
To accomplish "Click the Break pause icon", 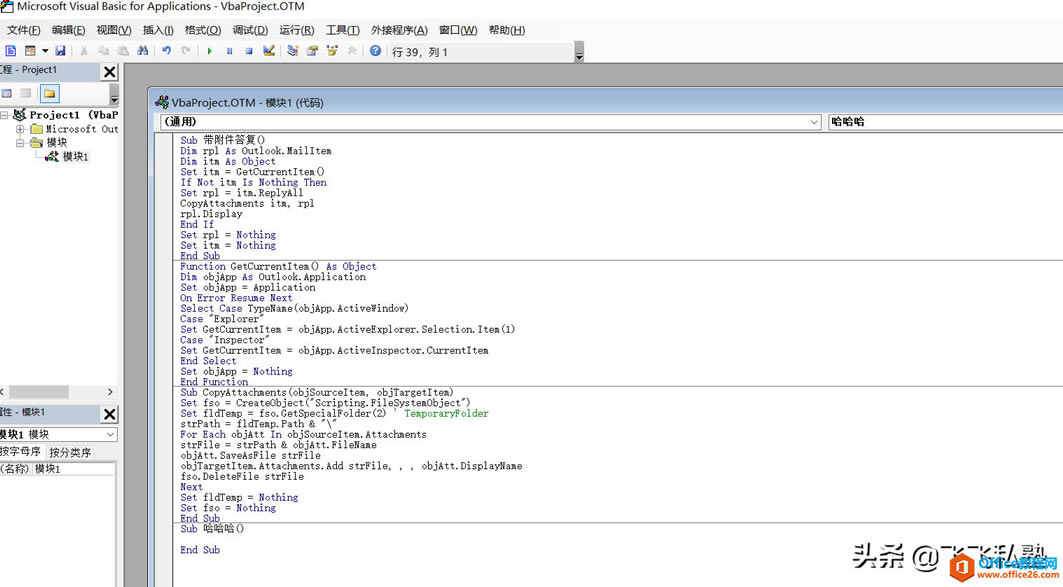I will tap(229, 51).
